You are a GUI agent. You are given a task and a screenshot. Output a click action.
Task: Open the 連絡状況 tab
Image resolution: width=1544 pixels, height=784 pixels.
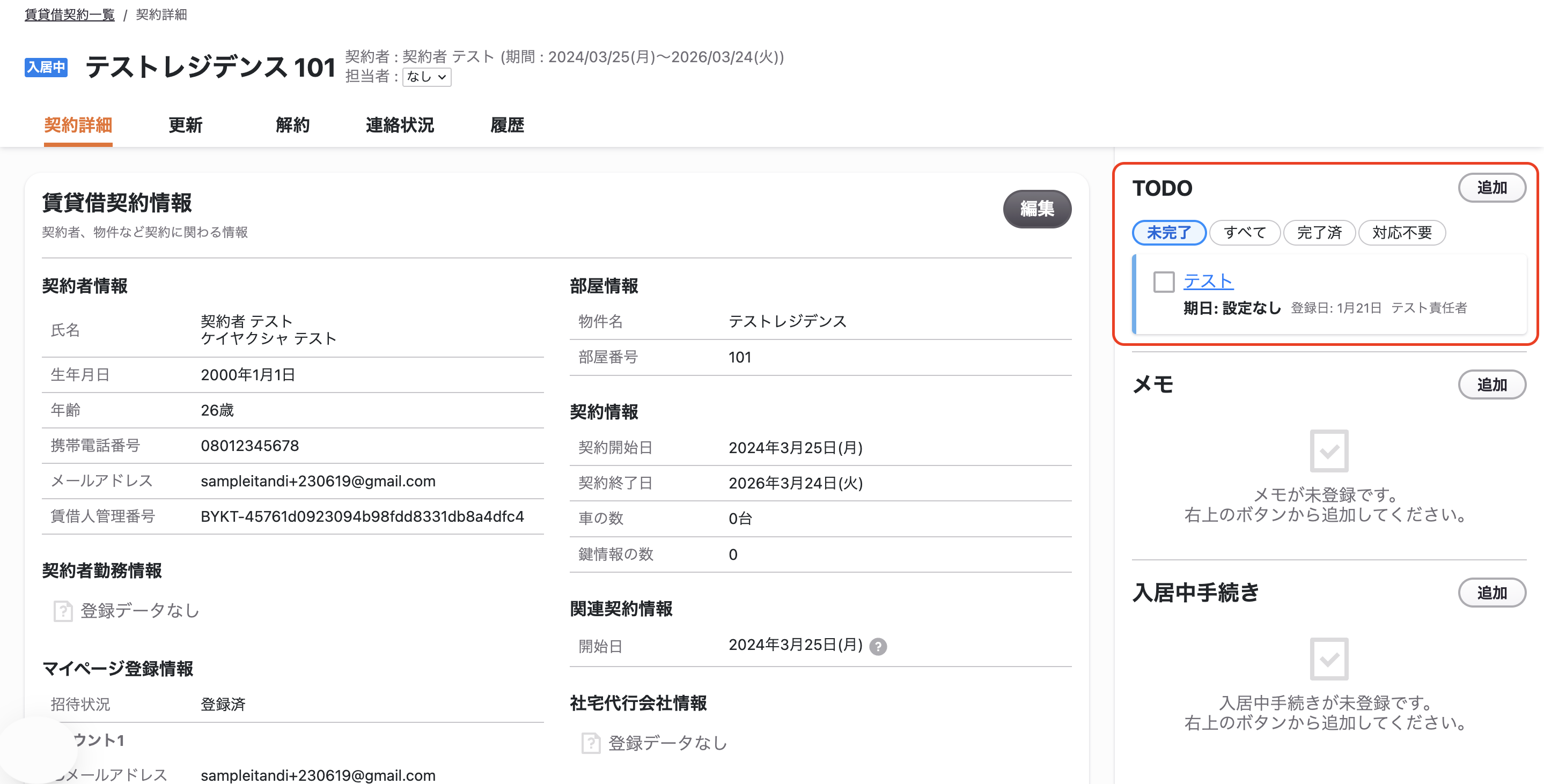[x=400, y=125]
